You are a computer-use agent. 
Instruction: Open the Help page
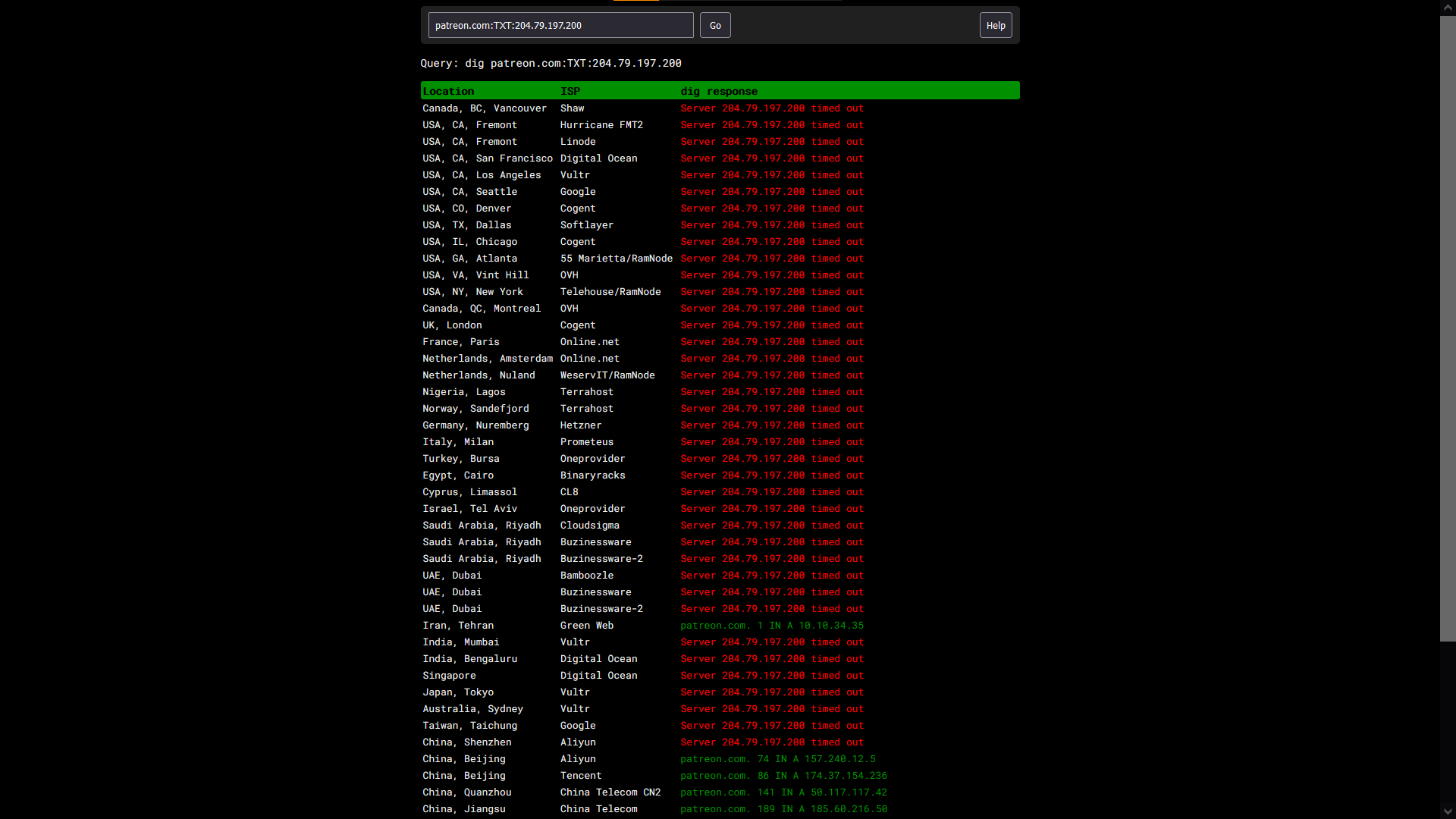(995, 25)
